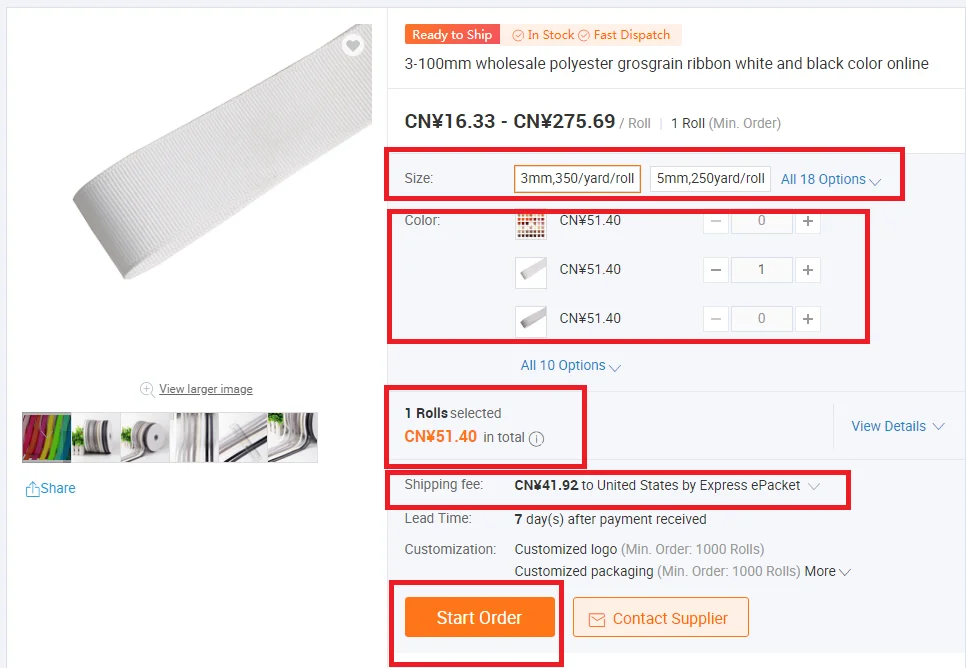The width and height of the screenshot is (966, 668).
Task: Click the Contact Supplier button
Action: pos(660,617)
